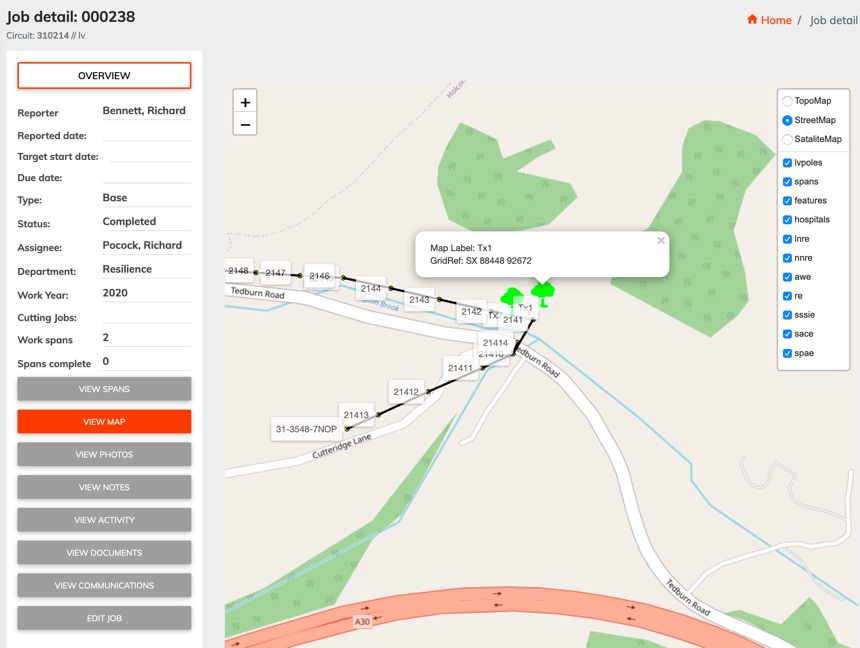Switch to SataliteMap base layer

click(x=788, y=139)
